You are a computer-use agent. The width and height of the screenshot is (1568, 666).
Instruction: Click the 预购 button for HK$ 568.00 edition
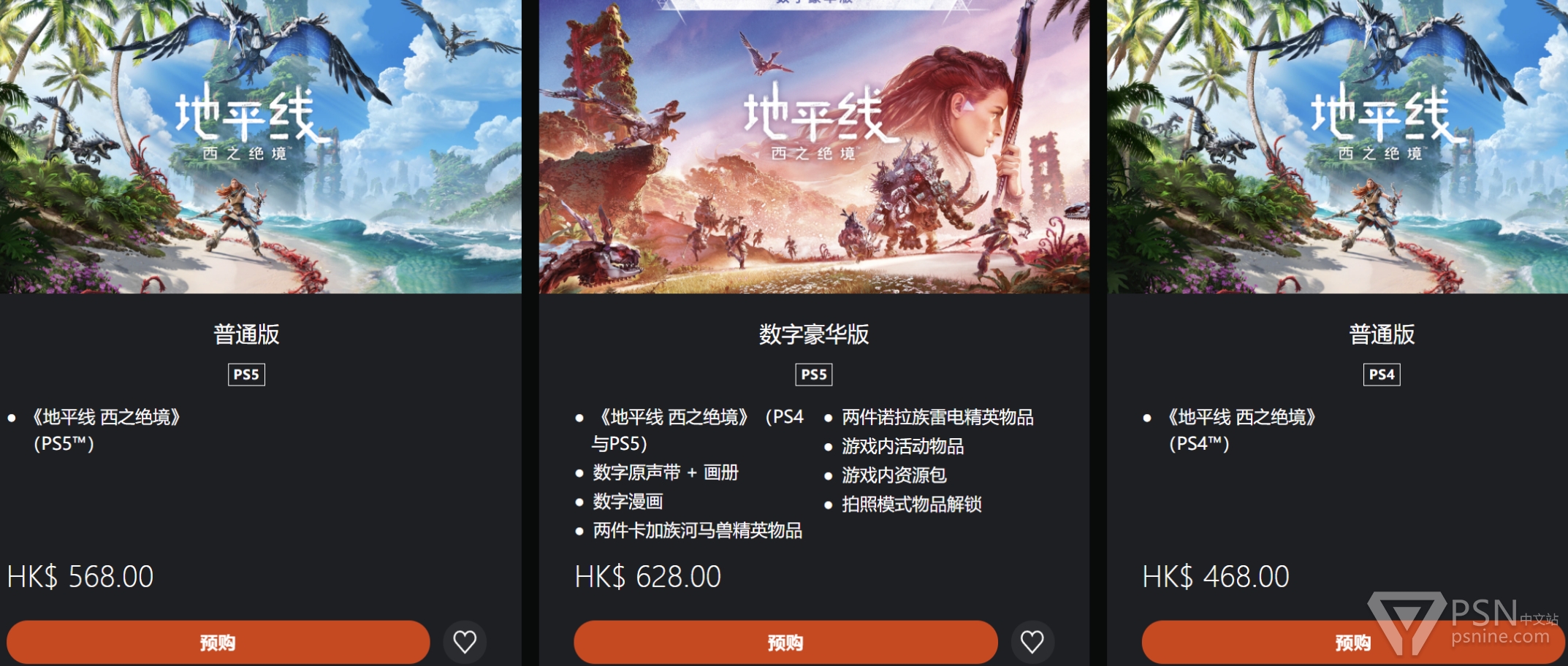(218, 643)
